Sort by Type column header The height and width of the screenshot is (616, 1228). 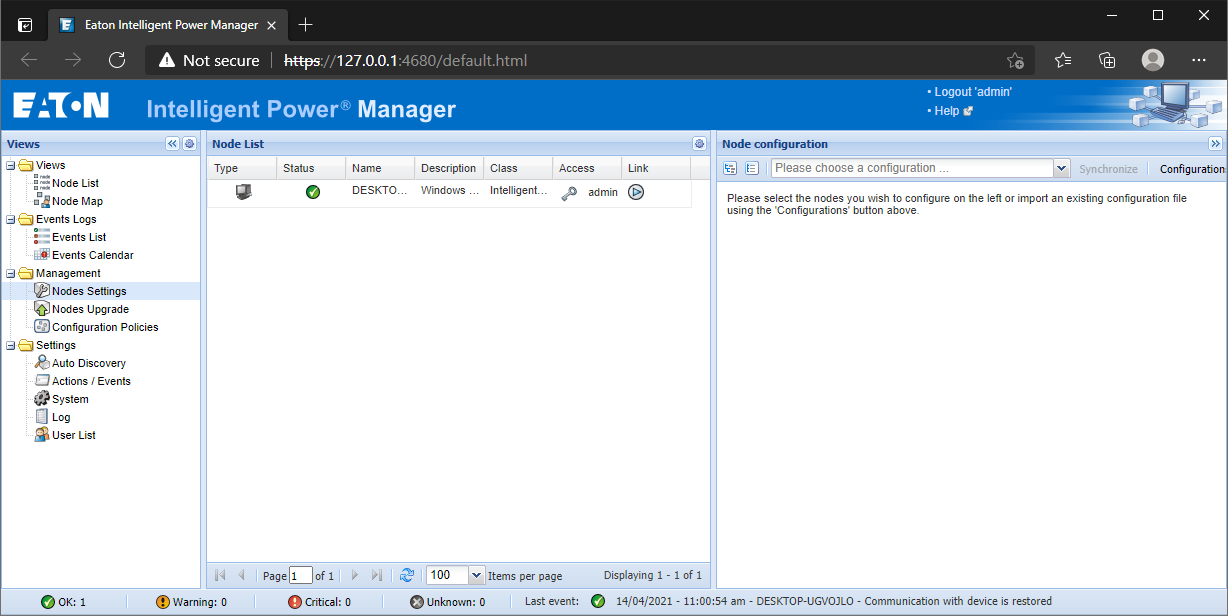coord(241,168)
